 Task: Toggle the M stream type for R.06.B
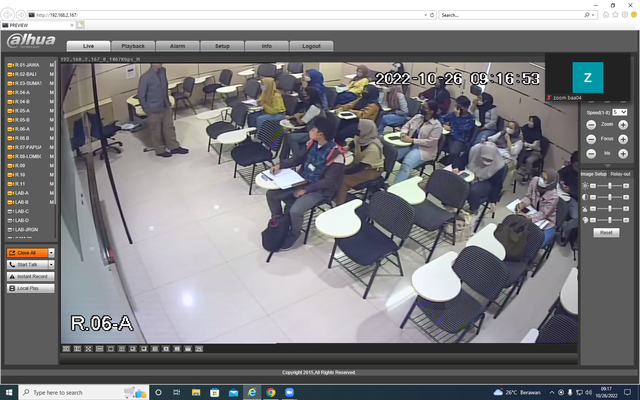(x=51, y=138)
